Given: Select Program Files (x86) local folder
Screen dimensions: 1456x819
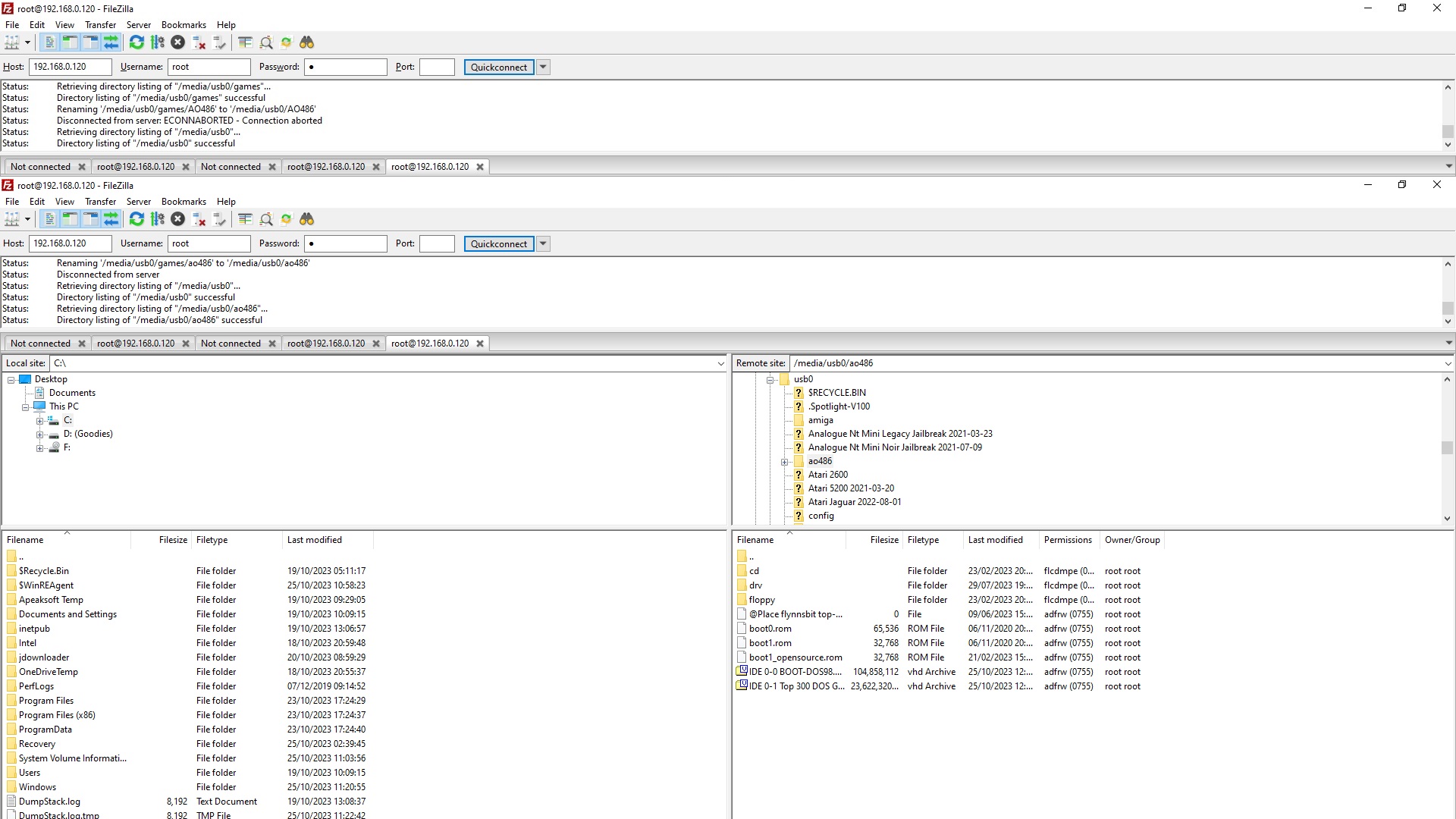Looking at the screenshot, I should pos(57,715).
